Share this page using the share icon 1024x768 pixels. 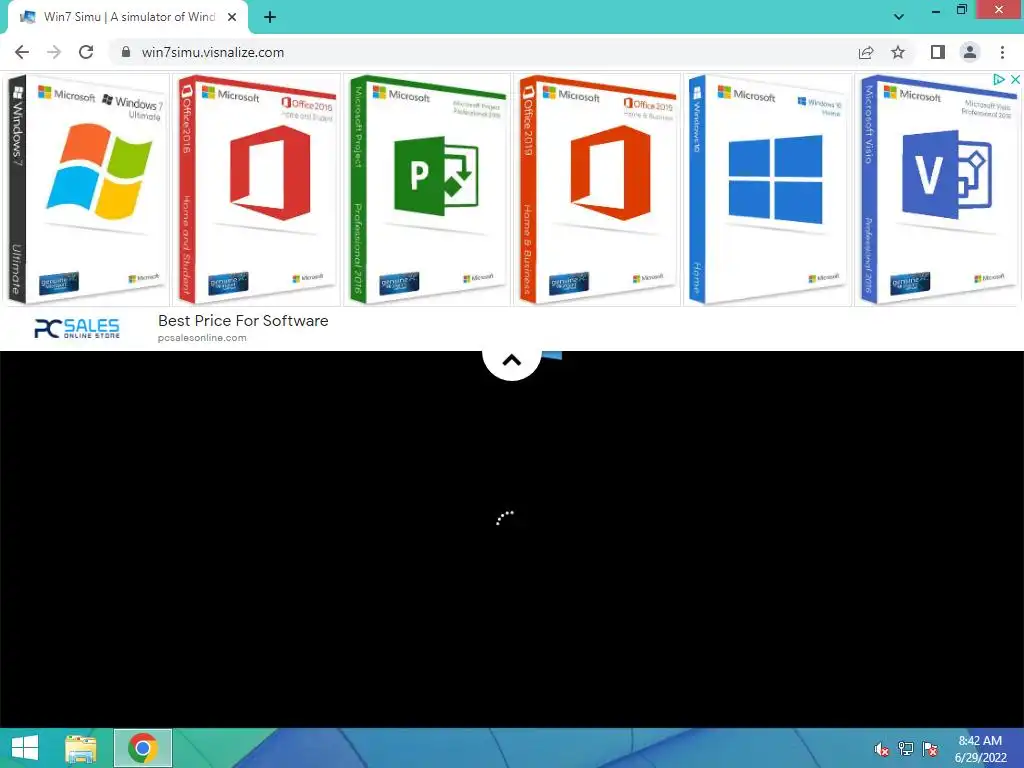click(866, 52)
